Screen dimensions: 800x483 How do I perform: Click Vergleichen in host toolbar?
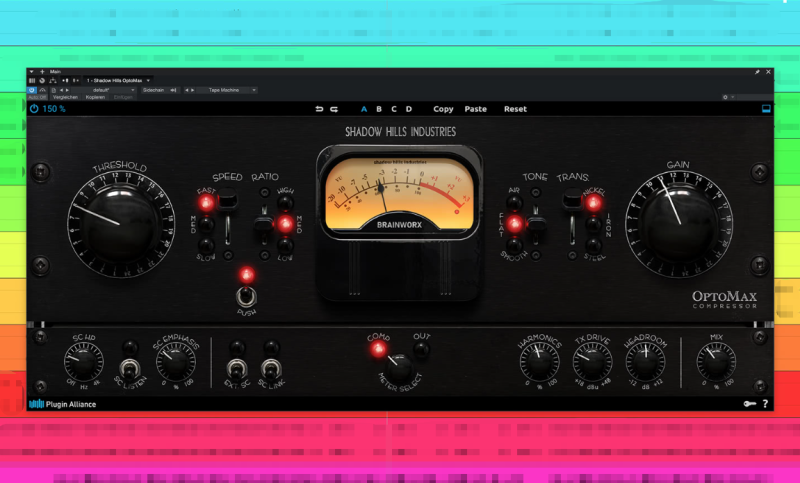65,97
